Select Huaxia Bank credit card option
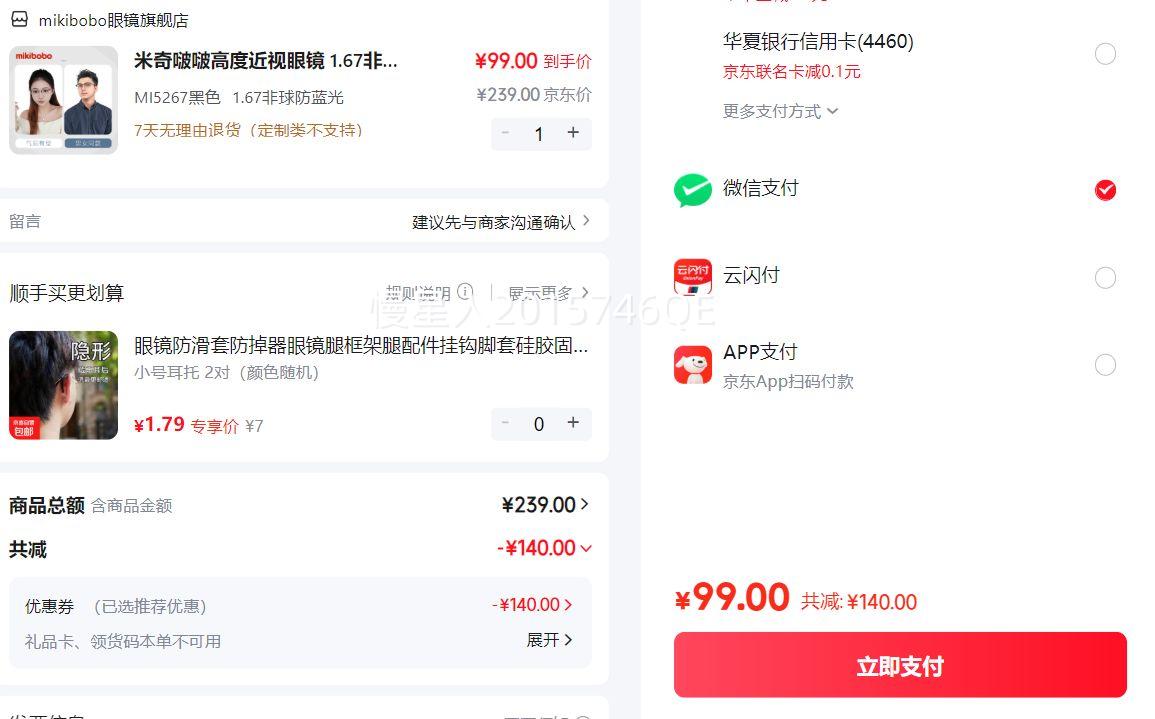The height and width of the screenshot is (719, 1155). pos(1105,54)
